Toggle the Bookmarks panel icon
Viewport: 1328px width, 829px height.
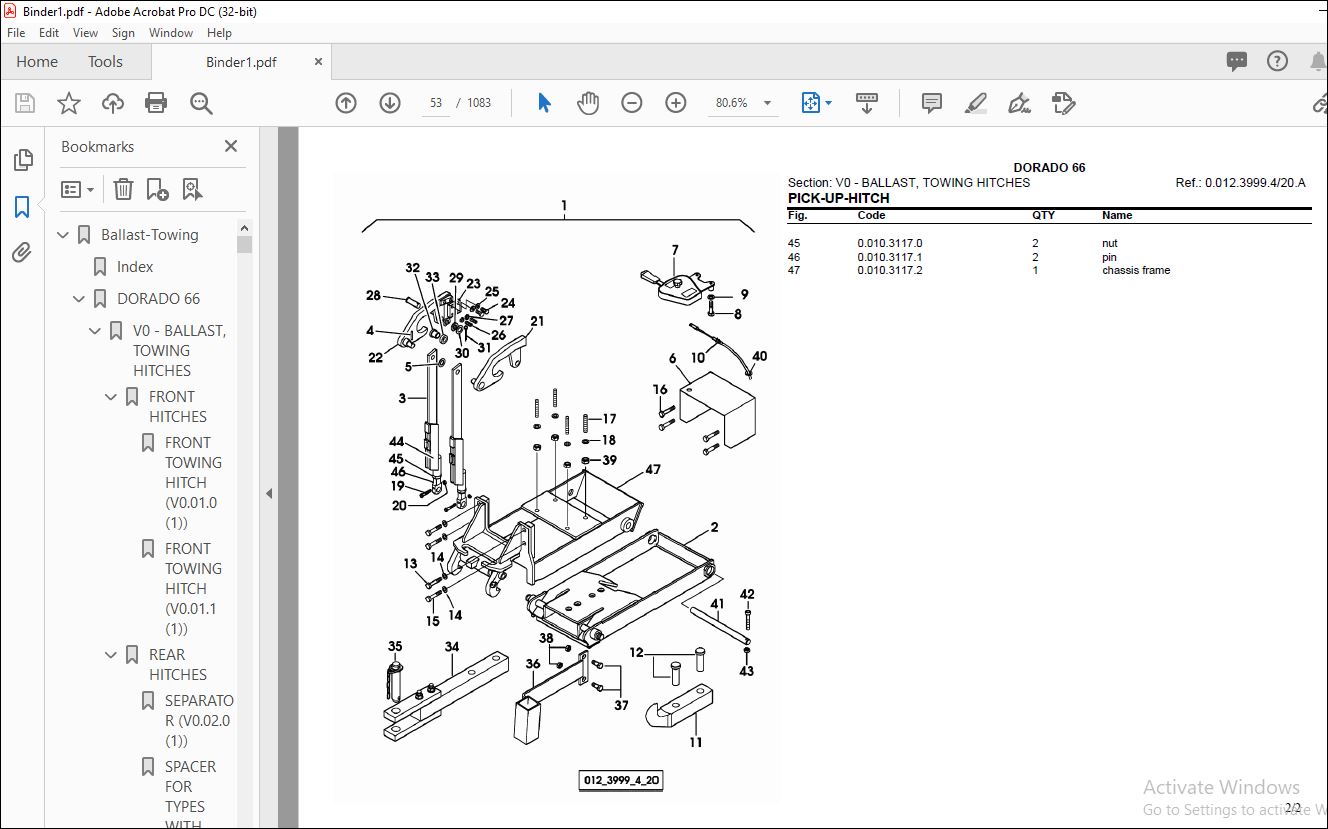point(22,207)
